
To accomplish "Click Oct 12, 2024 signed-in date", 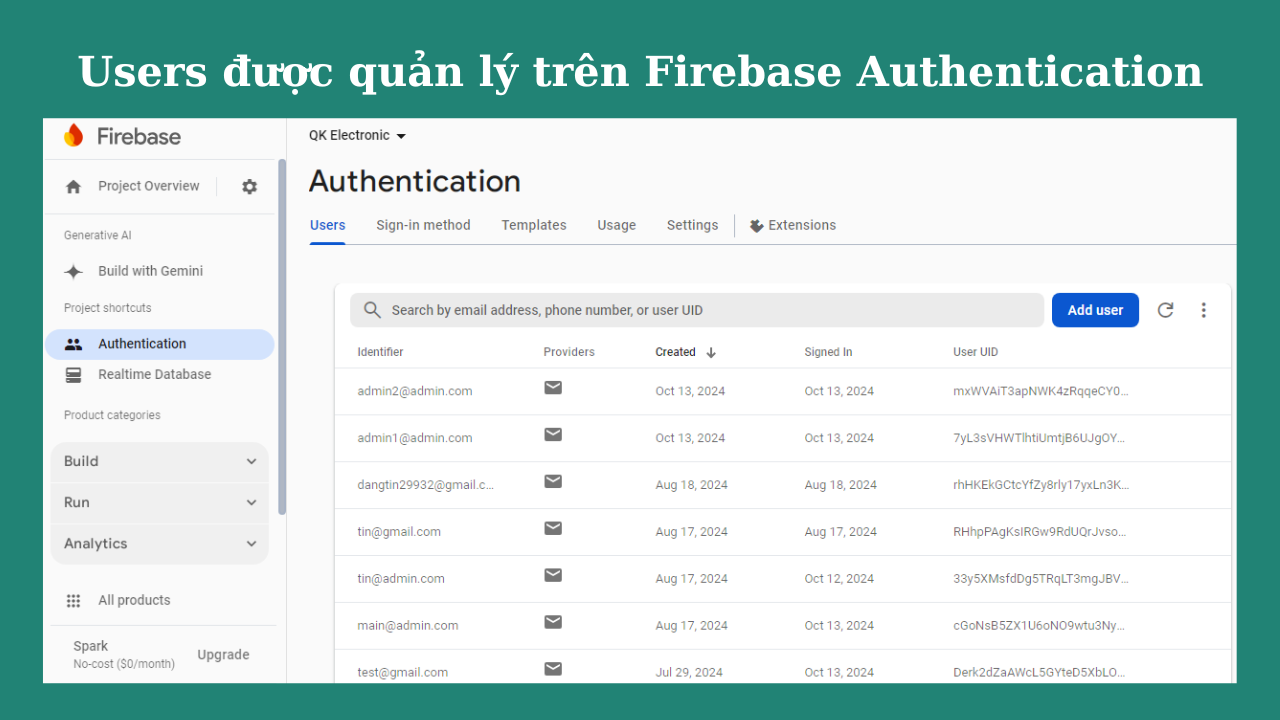I will pyautogui.click(x=839, y=579).
